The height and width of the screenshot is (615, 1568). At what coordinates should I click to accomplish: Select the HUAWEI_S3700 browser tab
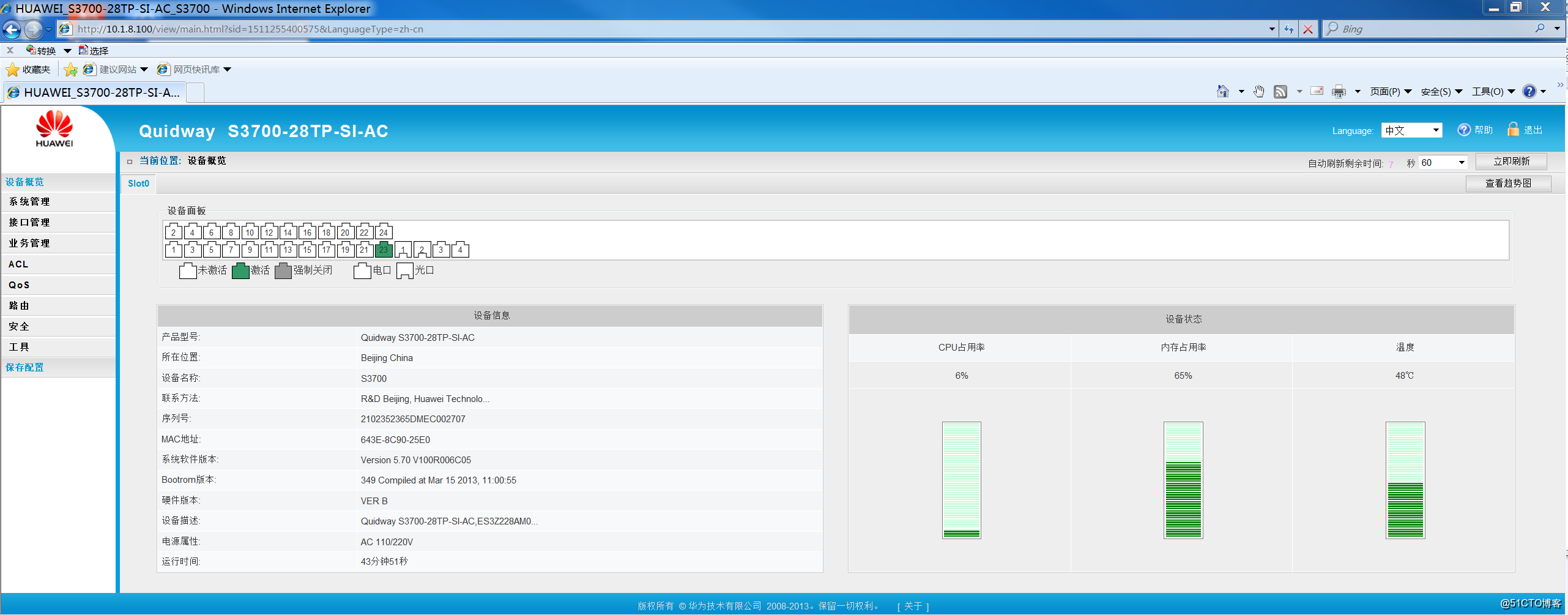click(94, 92)
